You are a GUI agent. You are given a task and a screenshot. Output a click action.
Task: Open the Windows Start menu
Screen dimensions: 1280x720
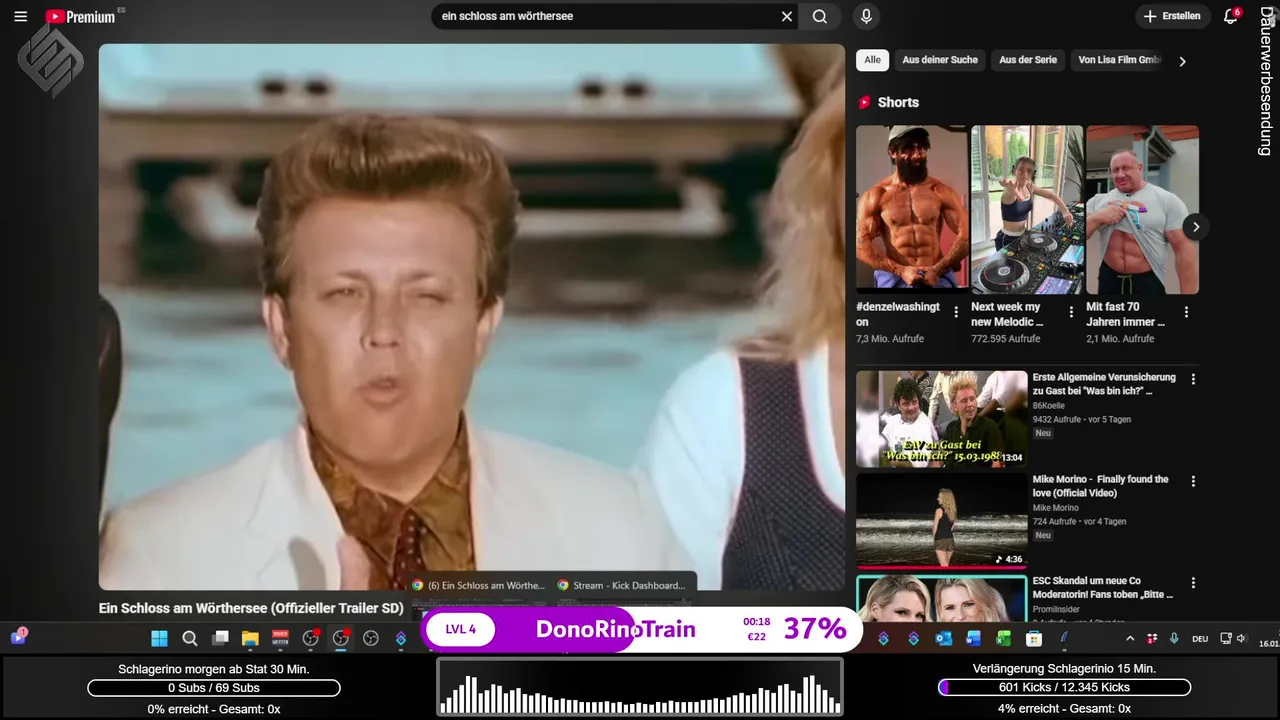(x=159, y=638)
